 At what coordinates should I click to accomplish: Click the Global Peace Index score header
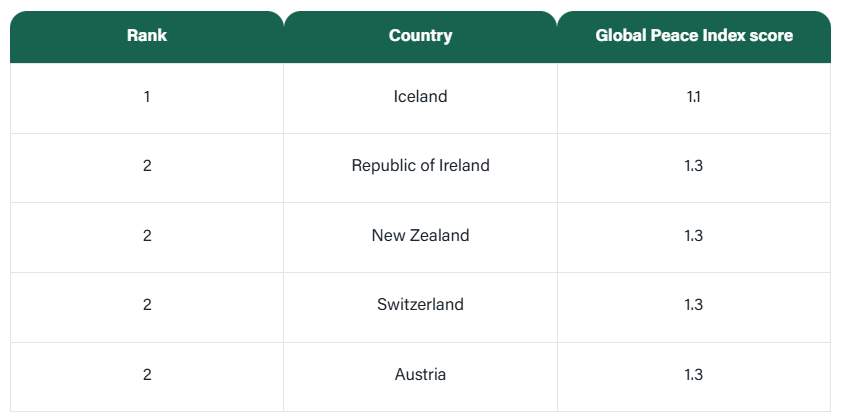tap(694, 36)
